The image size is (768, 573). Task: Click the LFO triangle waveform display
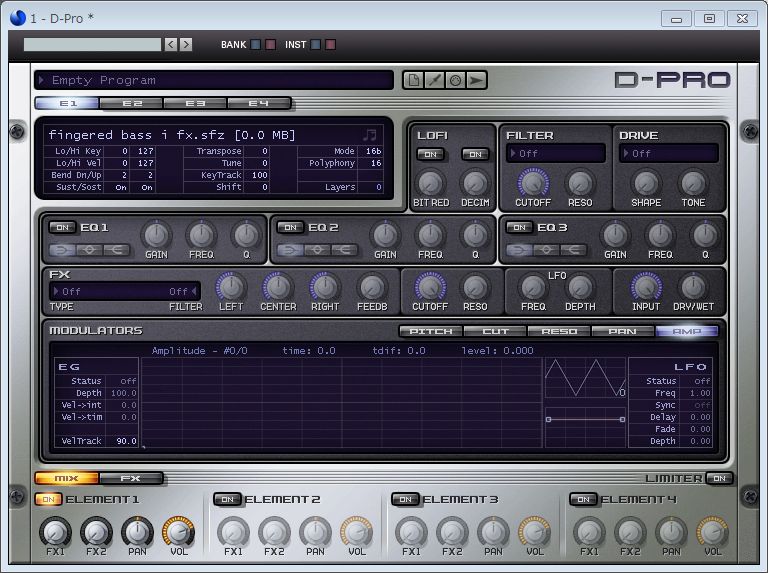pos(585,378)
